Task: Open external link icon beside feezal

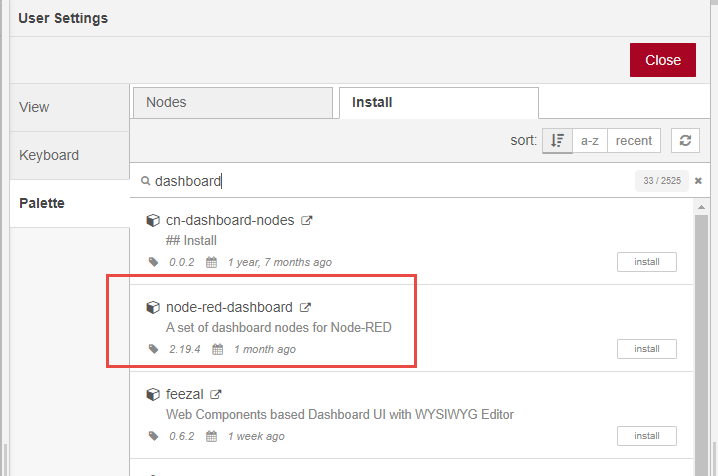Action: 216,395
